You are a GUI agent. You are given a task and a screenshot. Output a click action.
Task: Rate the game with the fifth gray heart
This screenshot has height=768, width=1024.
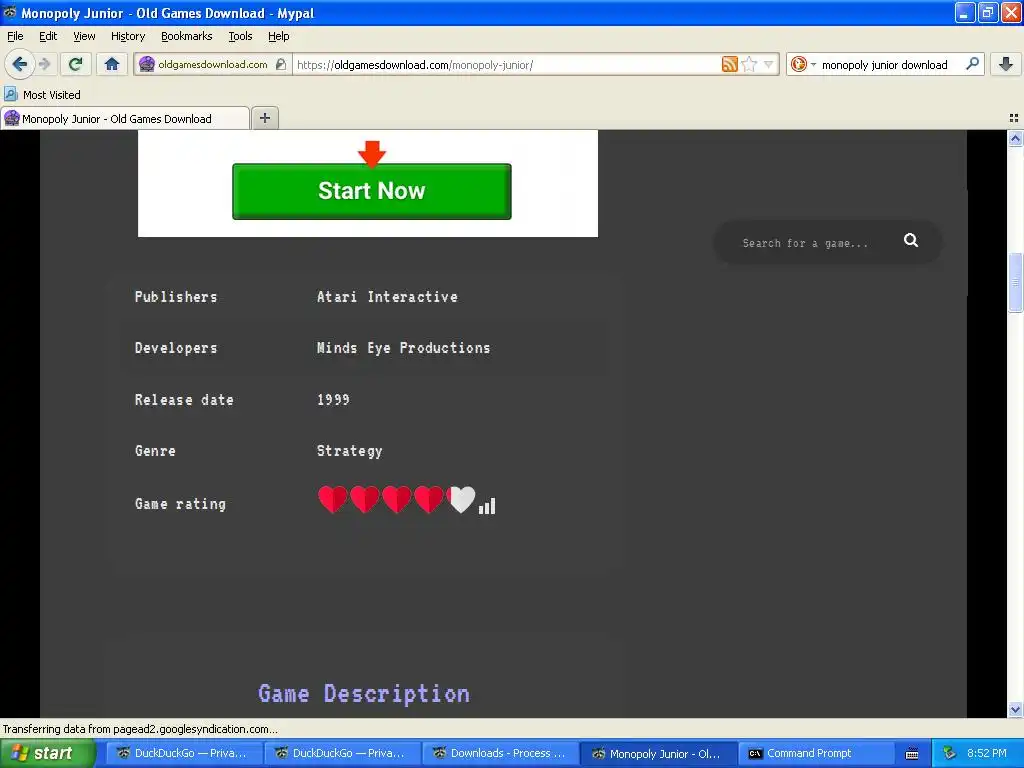460,500
